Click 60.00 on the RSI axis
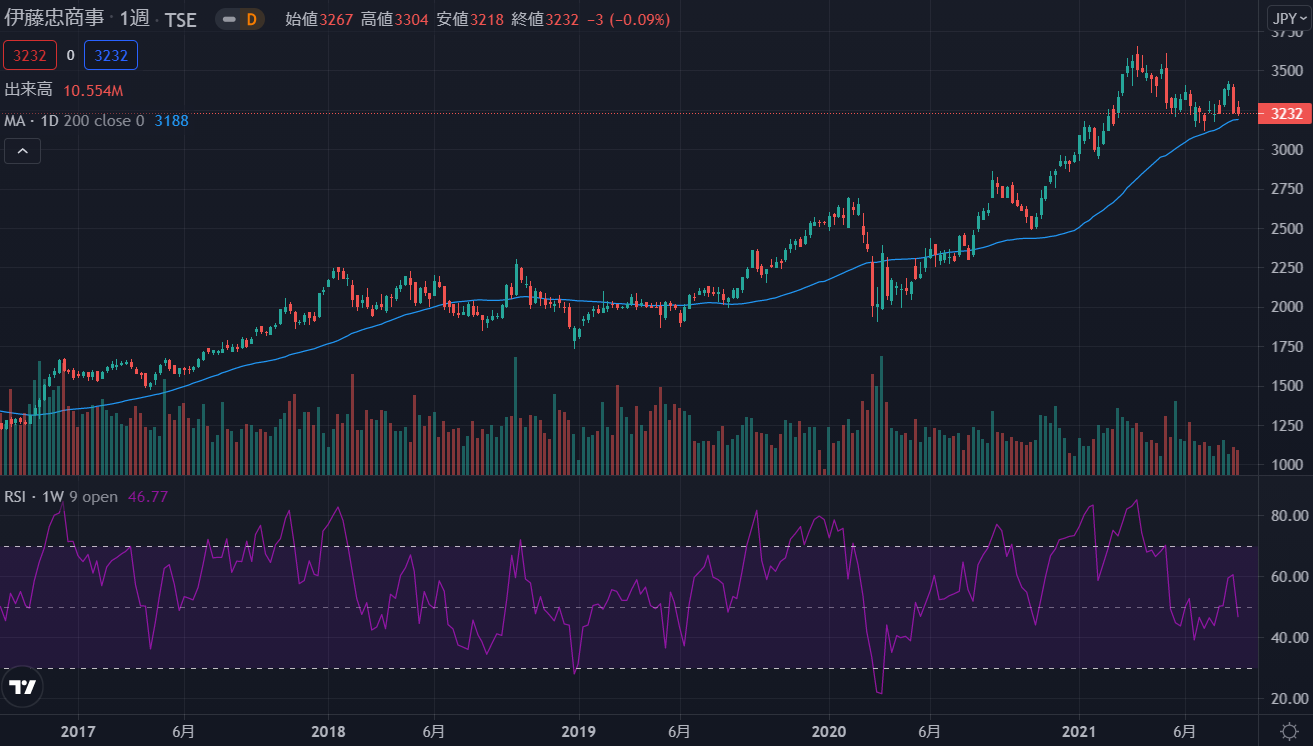This screenshot has width=1313, height=746. (x=1290, y=577)
